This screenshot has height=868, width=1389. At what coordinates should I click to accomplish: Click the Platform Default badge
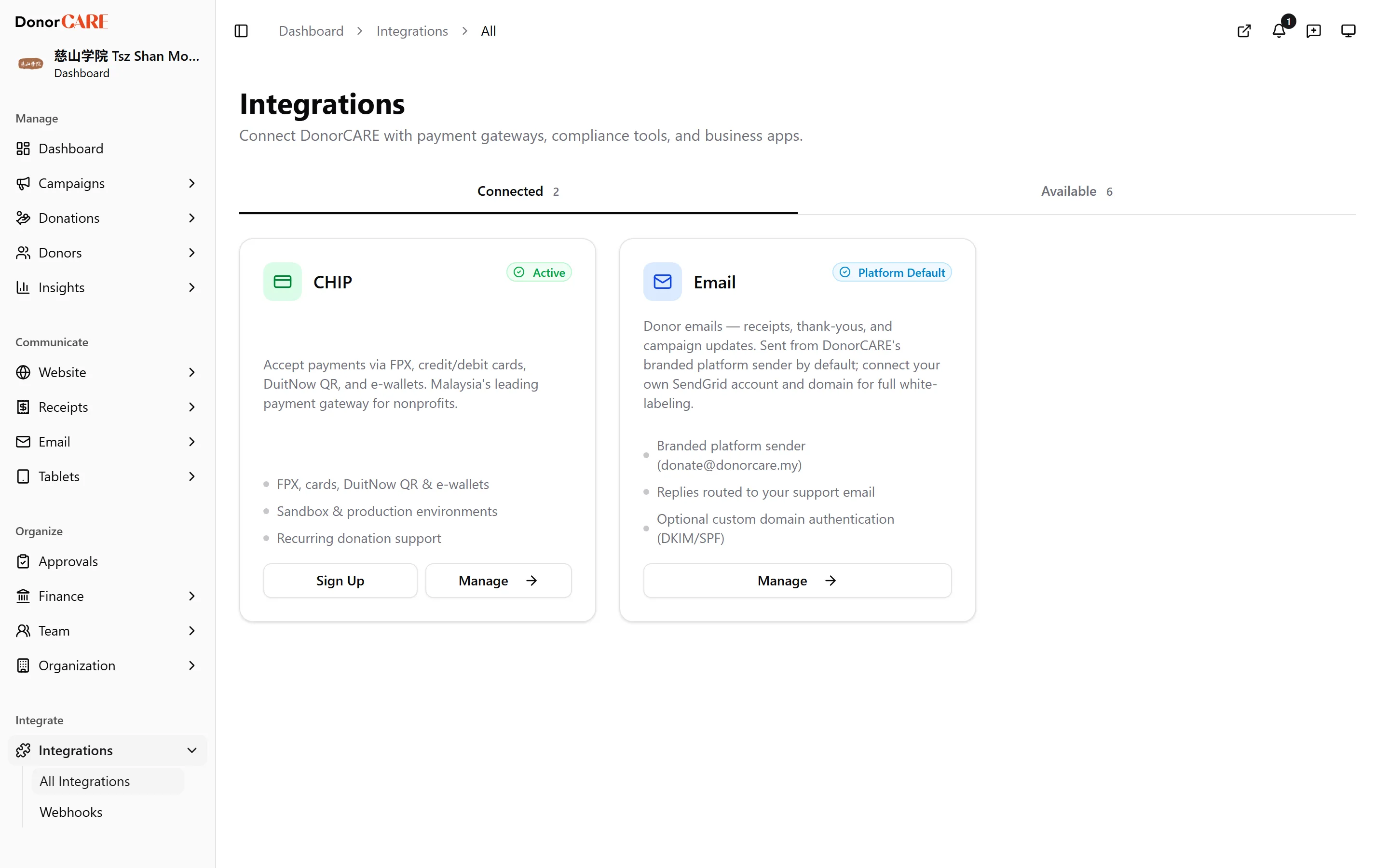(x=892, y=272)
